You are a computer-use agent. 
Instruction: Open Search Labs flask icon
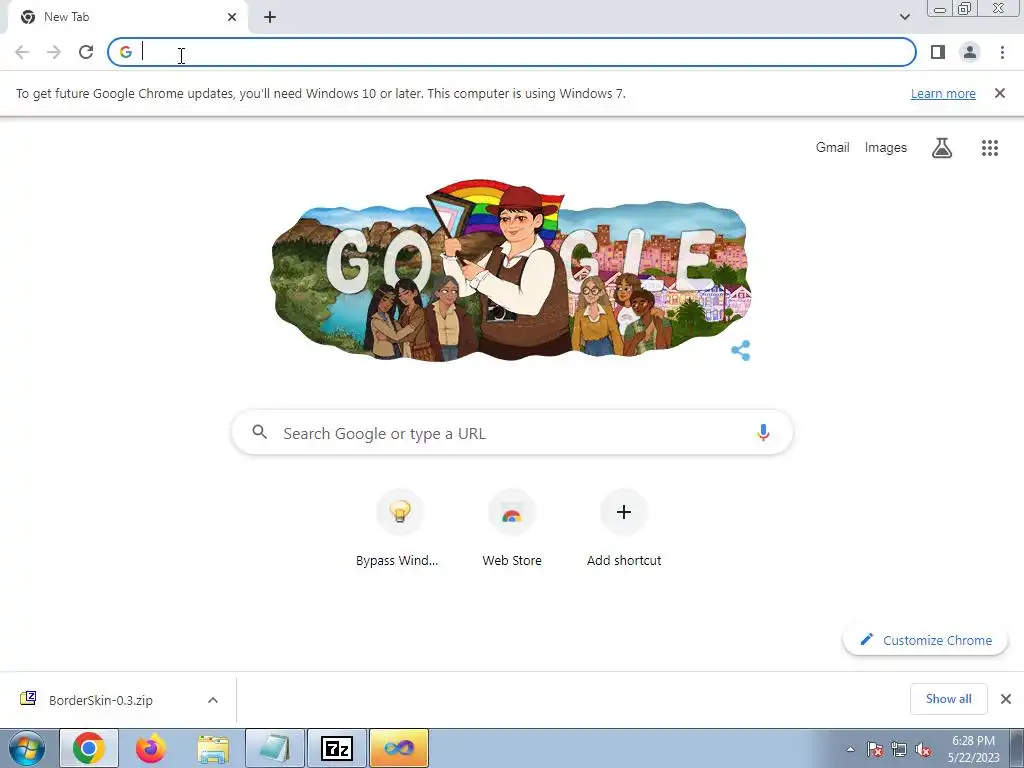pyautogui.click(x=941, y=148)
